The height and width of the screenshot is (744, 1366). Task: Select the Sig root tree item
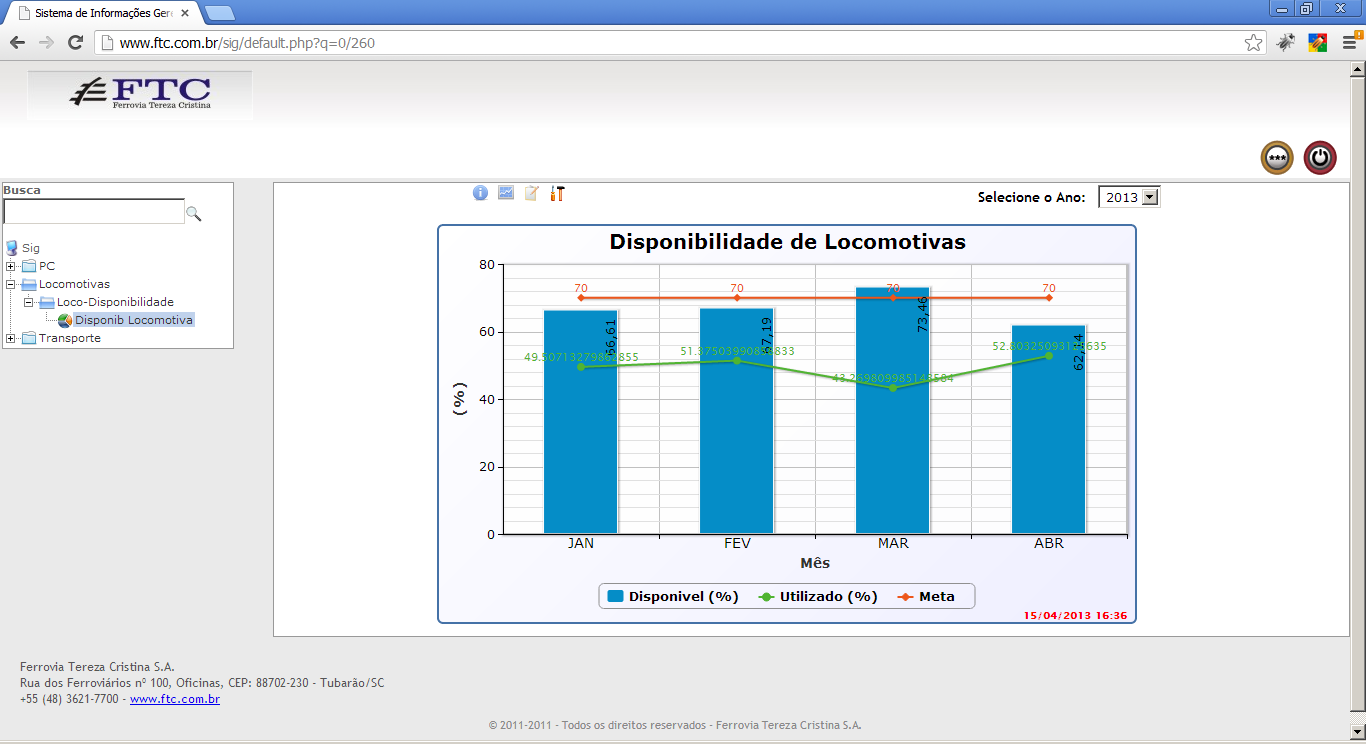pyautogui.click(x=31, y=248)
